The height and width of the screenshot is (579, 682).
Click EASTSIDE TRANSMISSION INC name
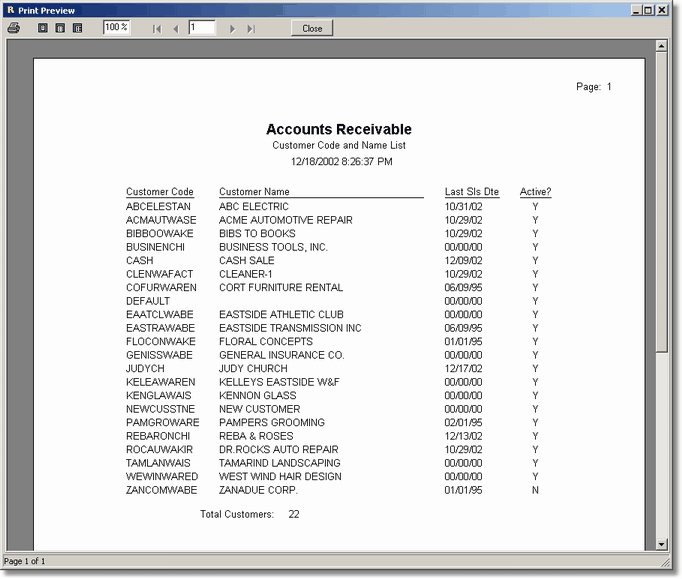(290, 328)
